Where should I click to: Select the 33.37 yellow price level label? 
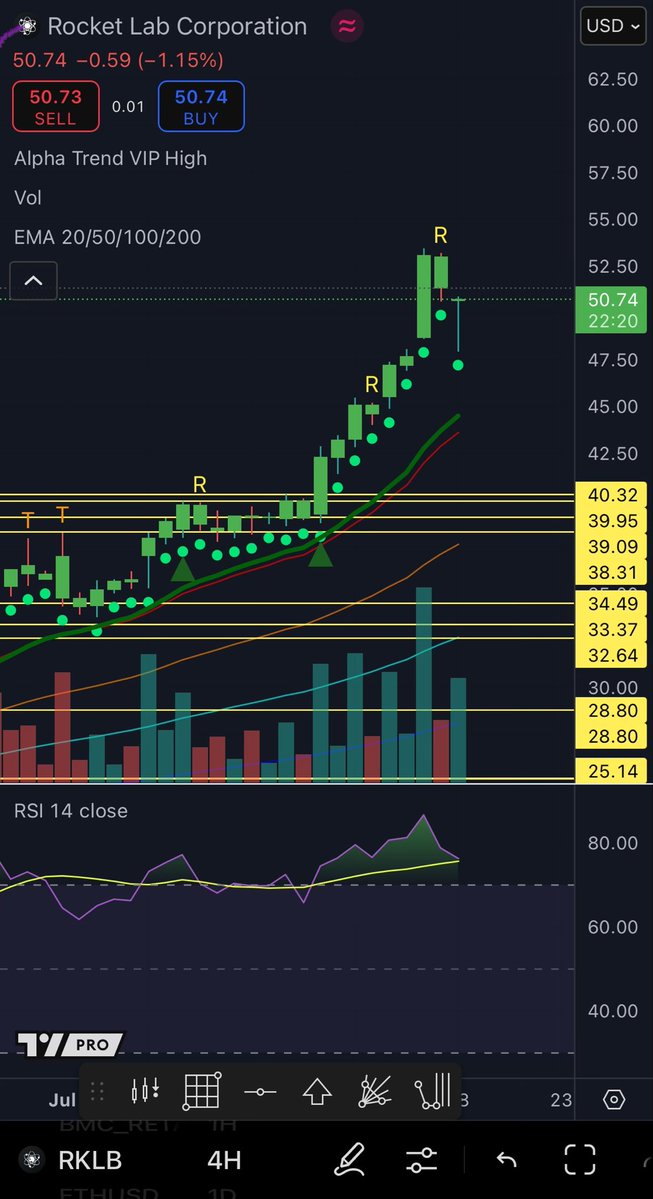click(x=611, y=629)
